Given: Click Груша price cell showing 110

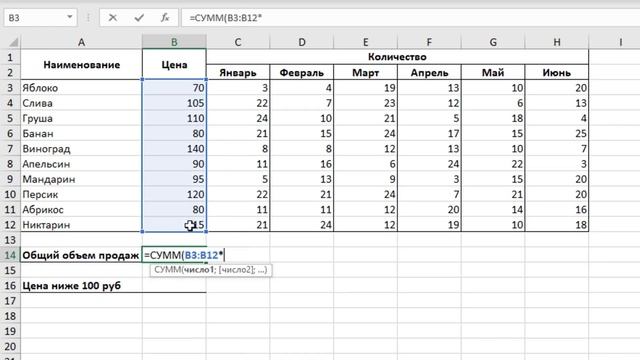Looking at the screenshot, I should (x=174, y=118).
